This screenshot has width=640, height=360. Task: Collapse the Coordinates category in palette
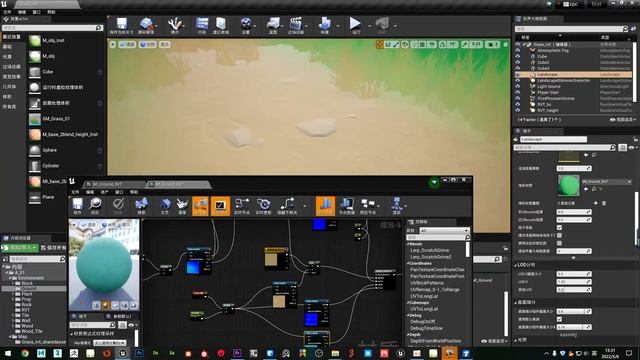(x=408, y=263)
